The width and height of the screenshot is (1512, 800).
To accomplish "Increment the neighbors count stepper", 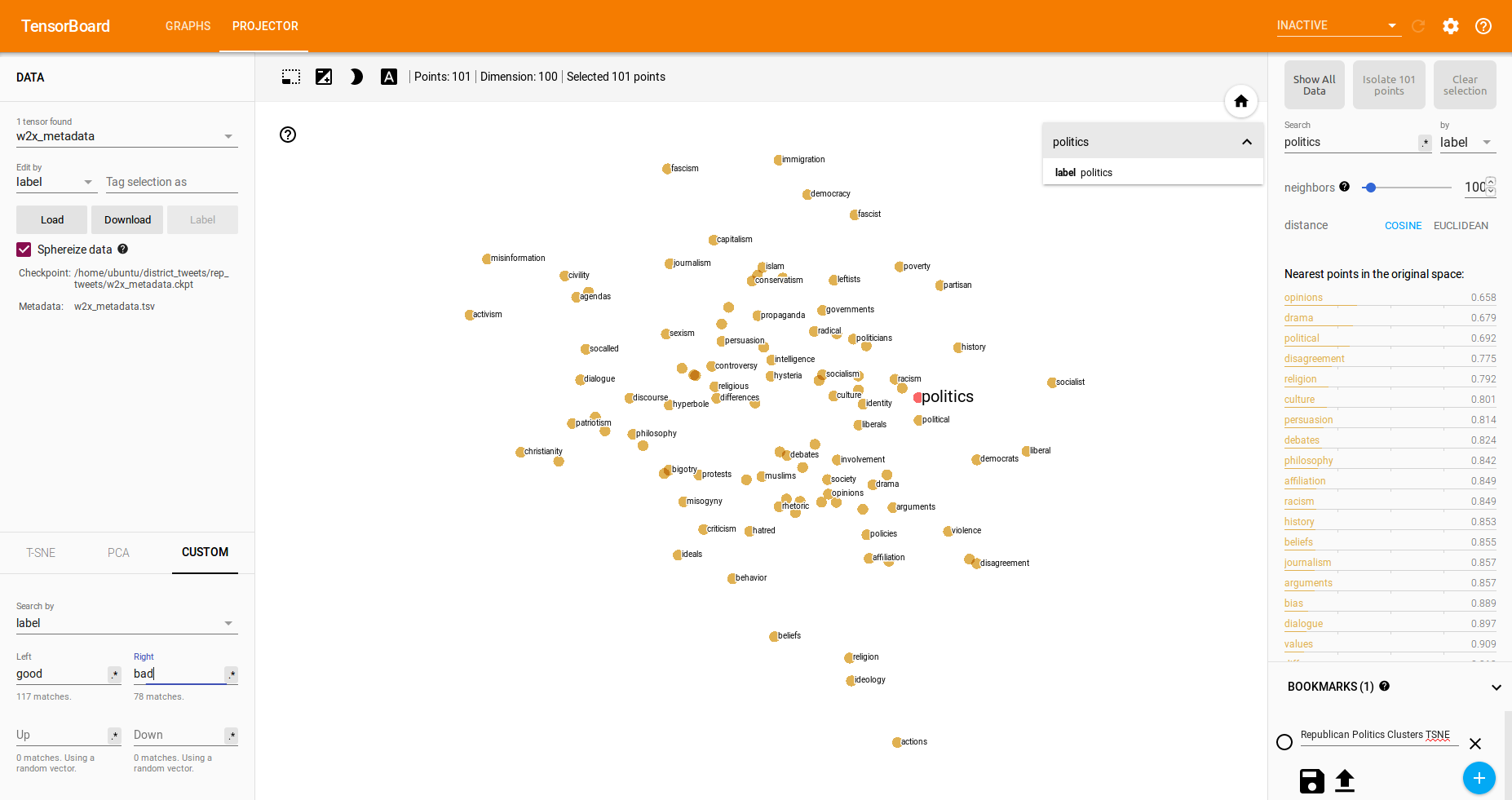I will pos(1491,183).
